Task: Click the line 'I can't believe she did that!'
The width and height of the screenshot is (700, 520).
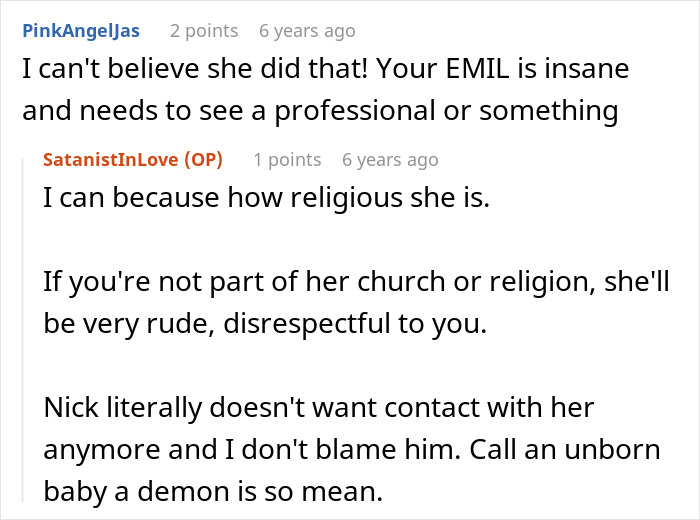Action: click(195, 68)
